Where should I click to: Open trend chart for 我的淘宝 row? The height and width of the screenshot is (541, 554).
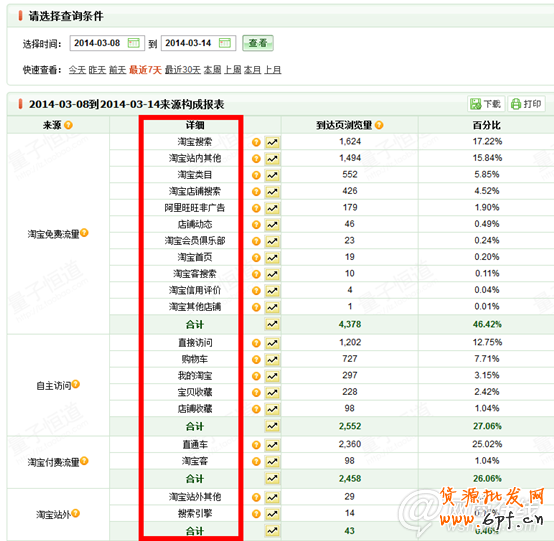coord(272,376)
